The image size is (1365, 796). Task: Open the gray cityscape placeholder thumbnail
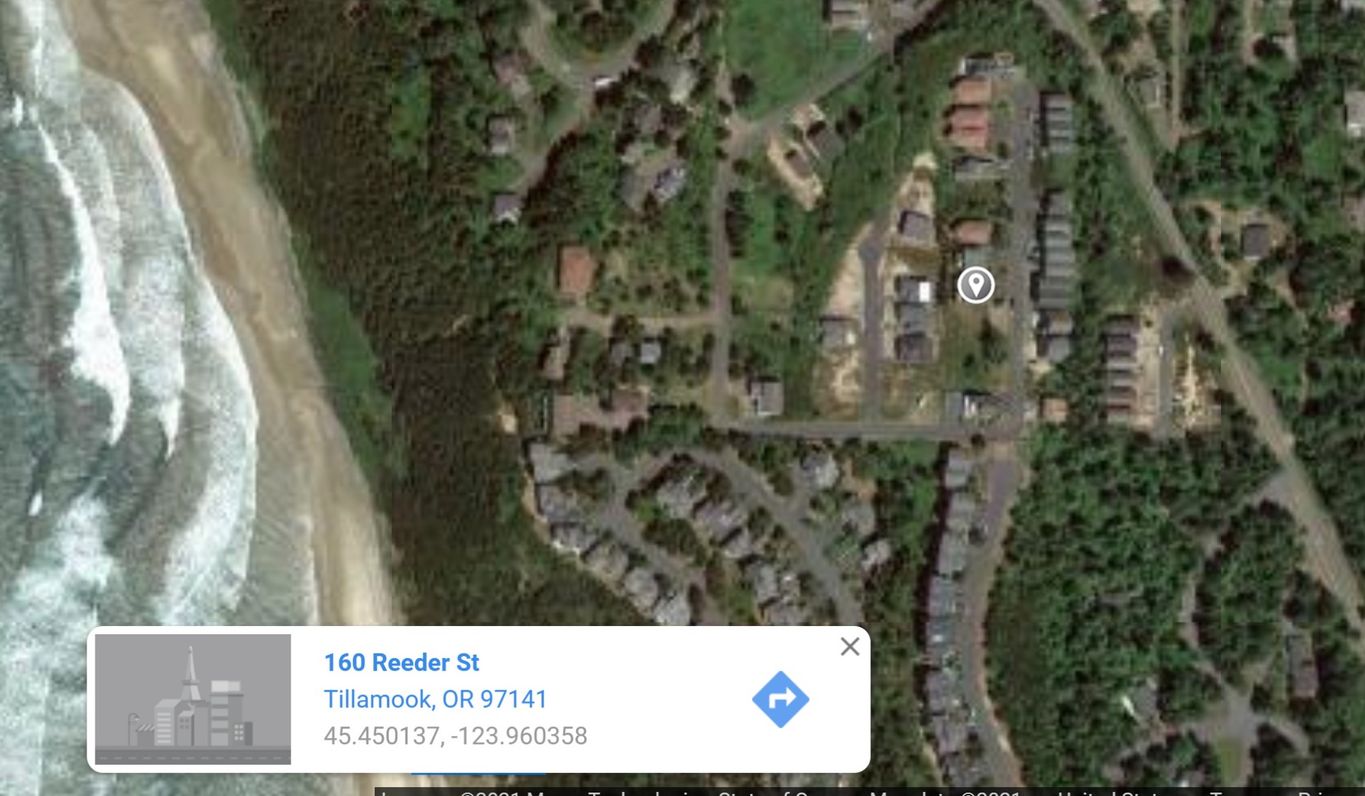click(193, 699)
